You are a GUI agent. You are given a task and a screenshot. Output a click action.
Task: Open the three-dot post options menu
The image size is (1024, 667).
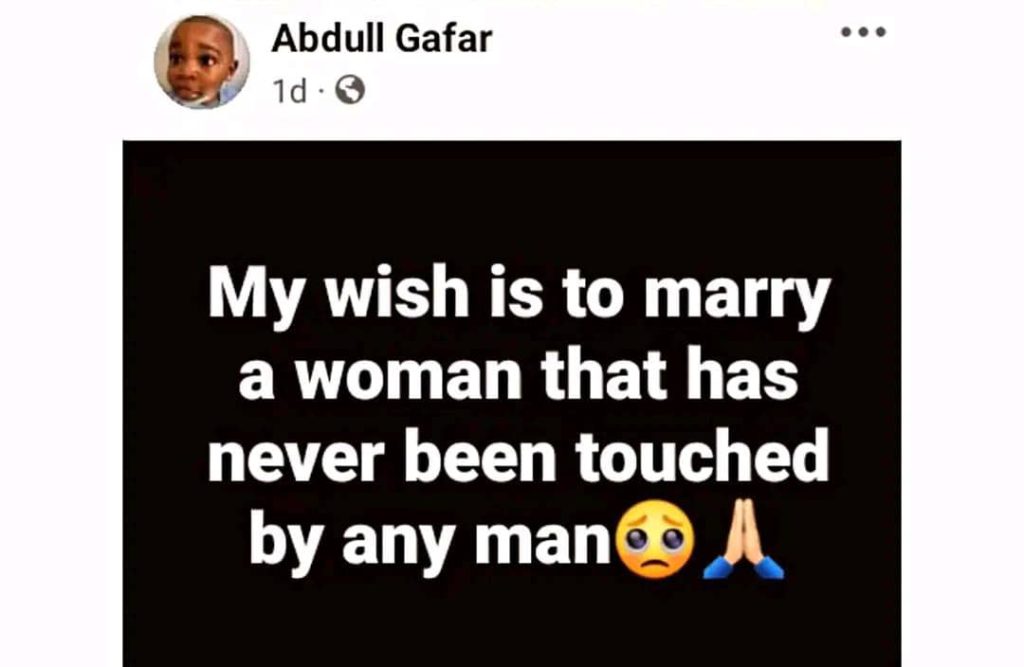pyautogui.click(x=863, y=31)
